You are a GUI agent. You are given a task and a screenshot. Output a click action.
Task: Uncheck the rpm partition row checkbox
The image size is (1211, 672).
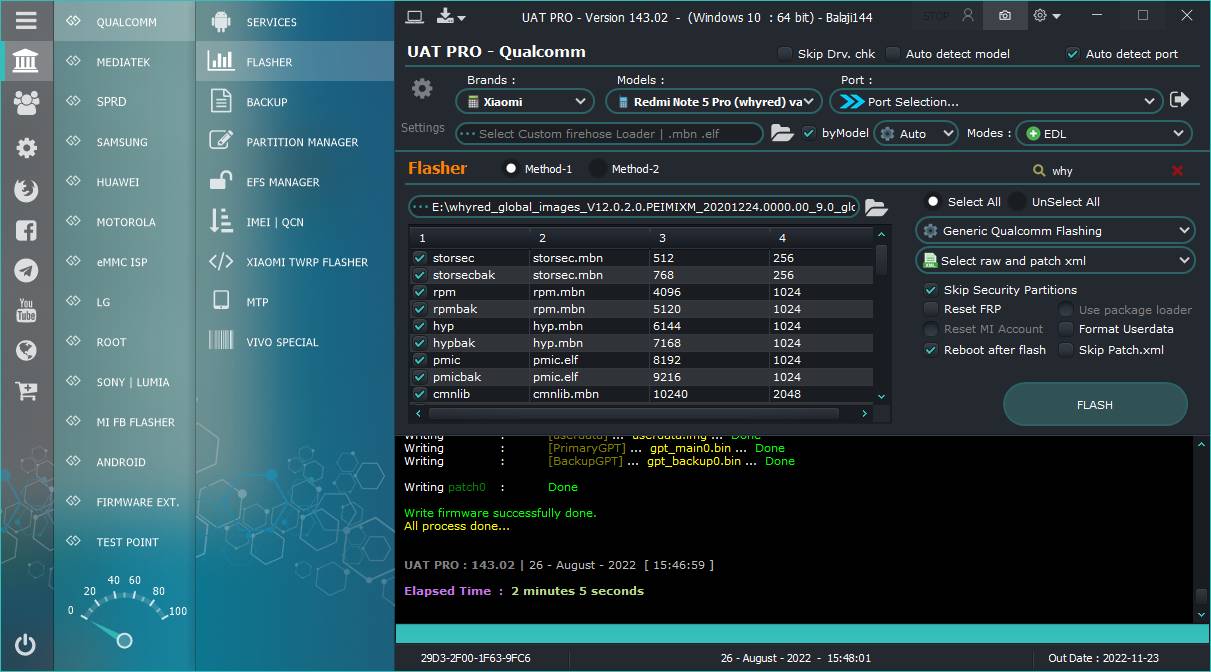pos(420,292)
